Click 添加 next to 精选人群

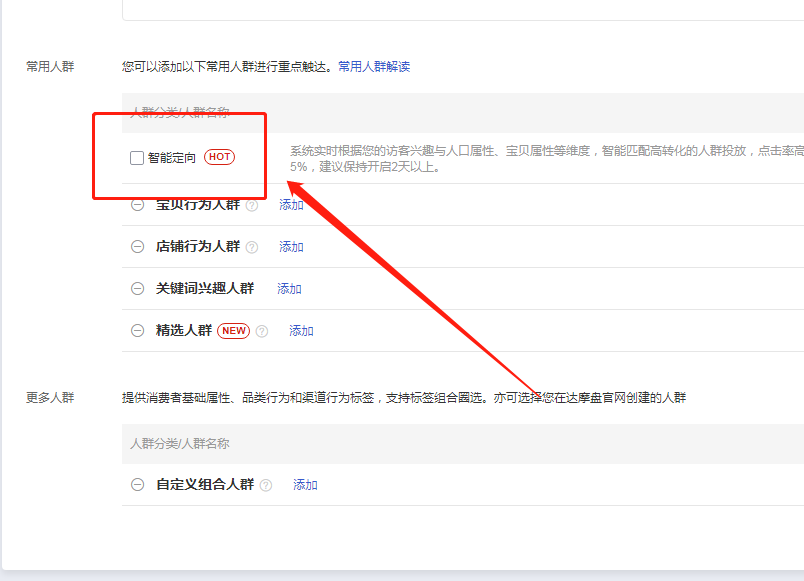(x=301, y=331)
